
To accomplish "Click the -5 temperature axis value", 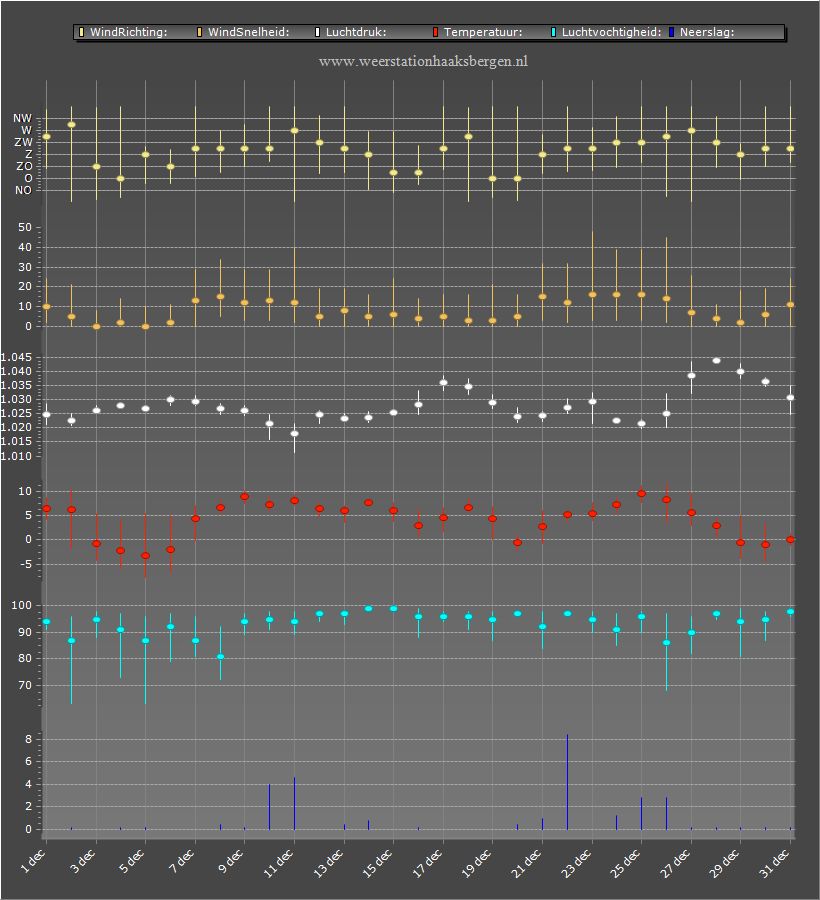I will tap(26, 565).
